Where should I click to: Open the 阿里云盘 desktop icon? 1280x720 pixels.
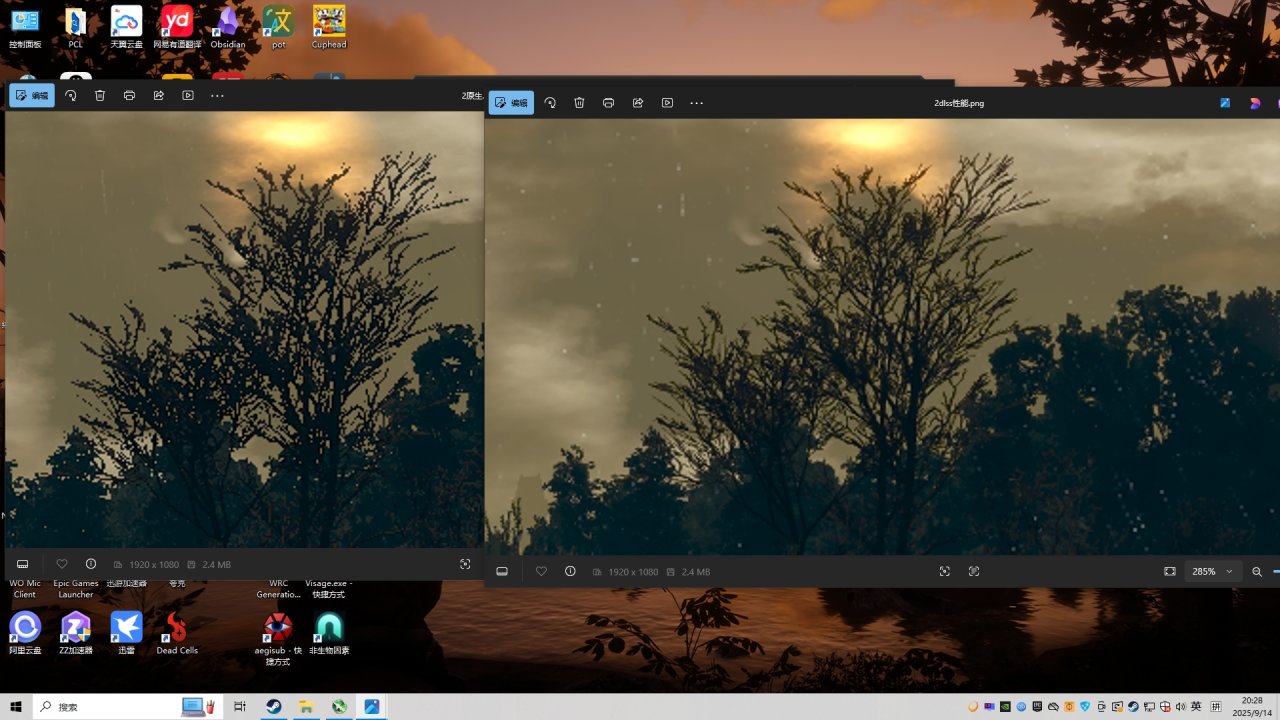[x=25, y=633]
